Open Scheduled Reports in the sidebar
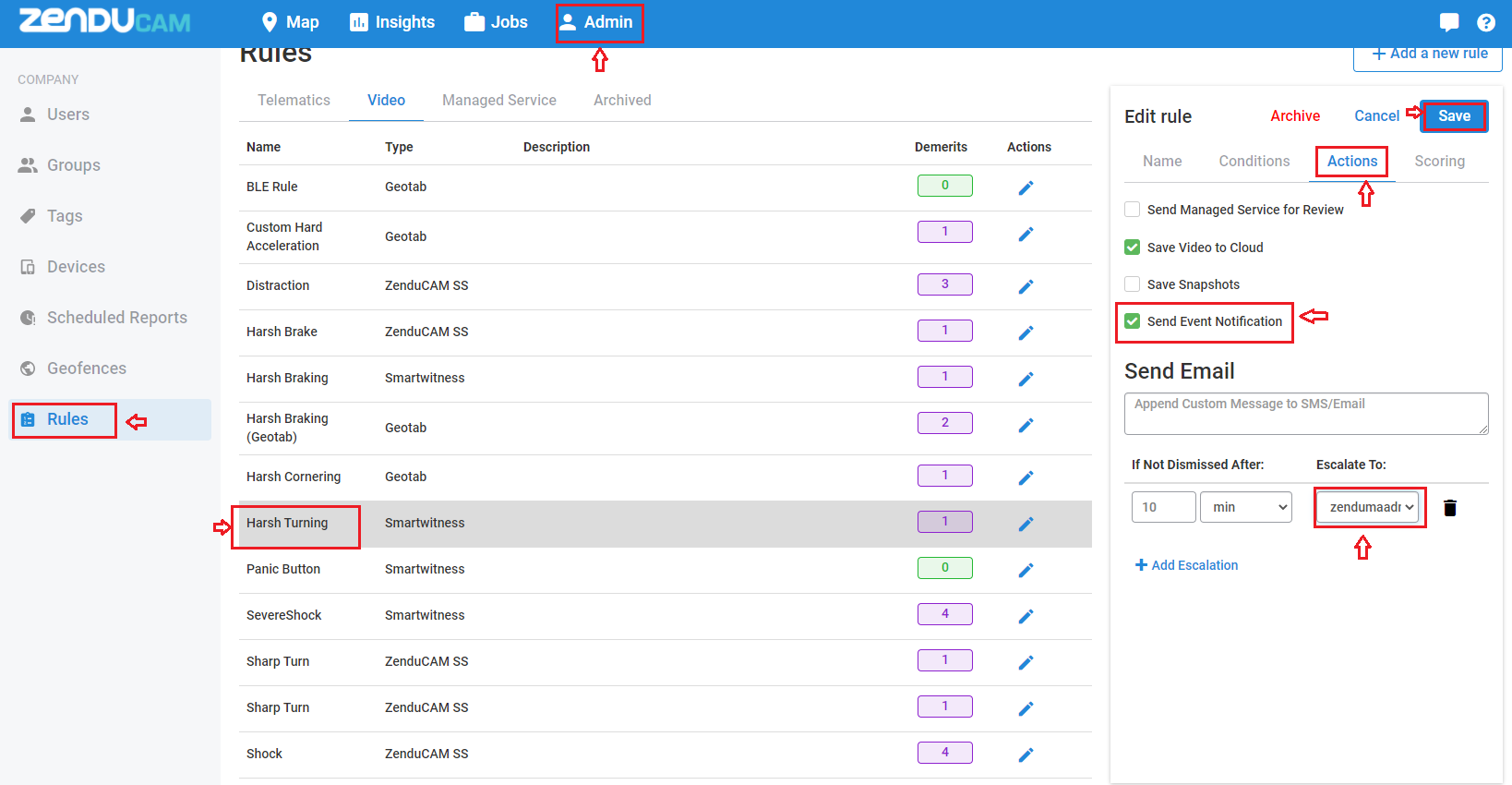Screen dimensions: 1512x785 [117, 318]
